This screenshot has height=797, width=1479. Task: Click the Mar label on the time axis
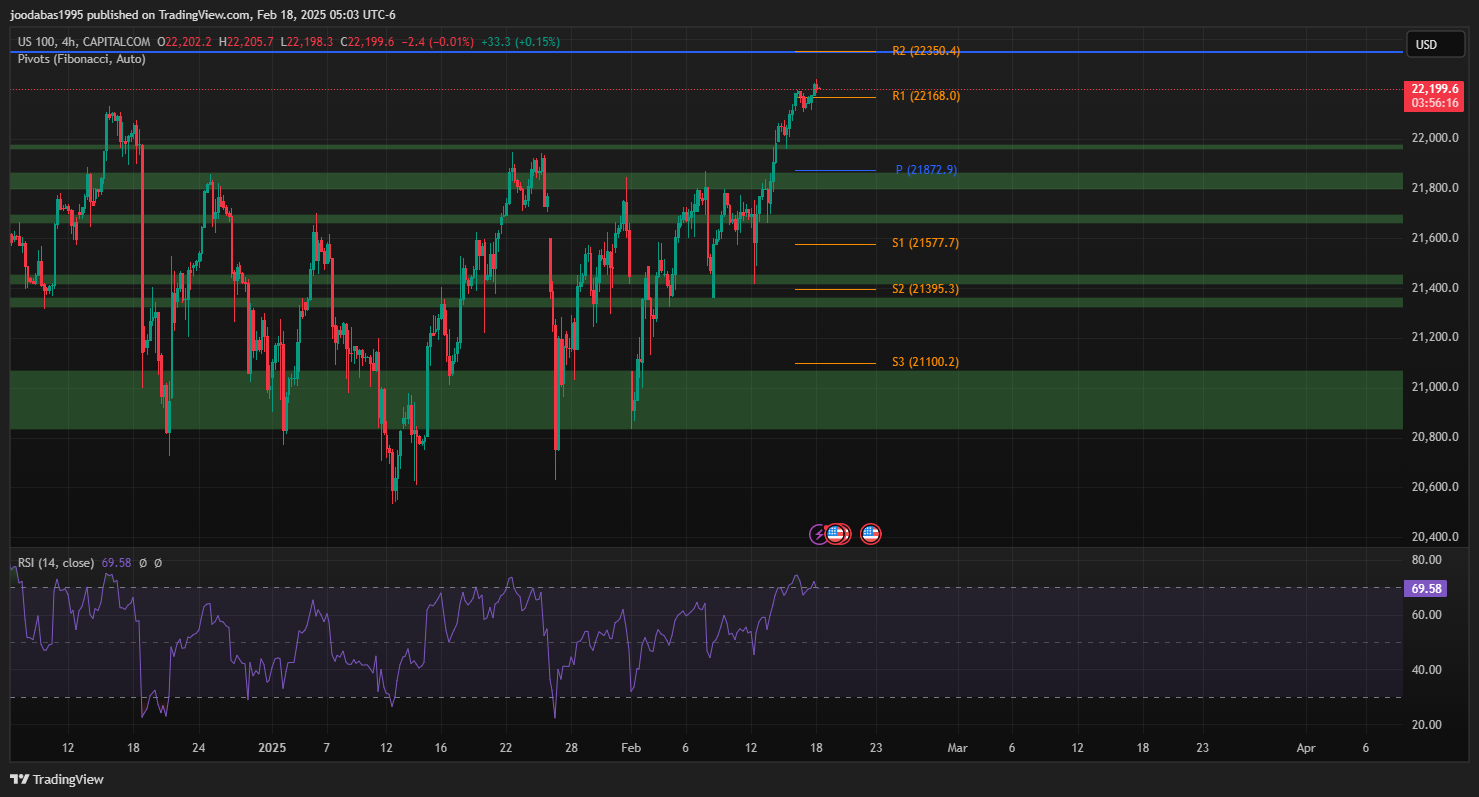click(x=958, y=747)
